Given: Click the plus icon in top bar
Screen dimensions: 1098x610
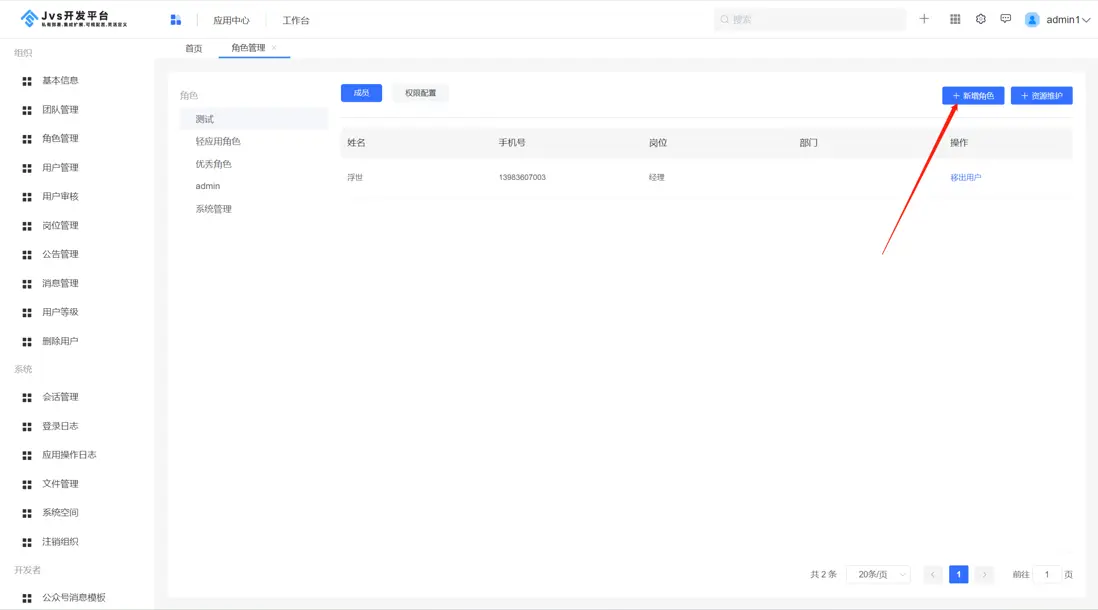Looking at the screenshot, I should coord(924,19).
